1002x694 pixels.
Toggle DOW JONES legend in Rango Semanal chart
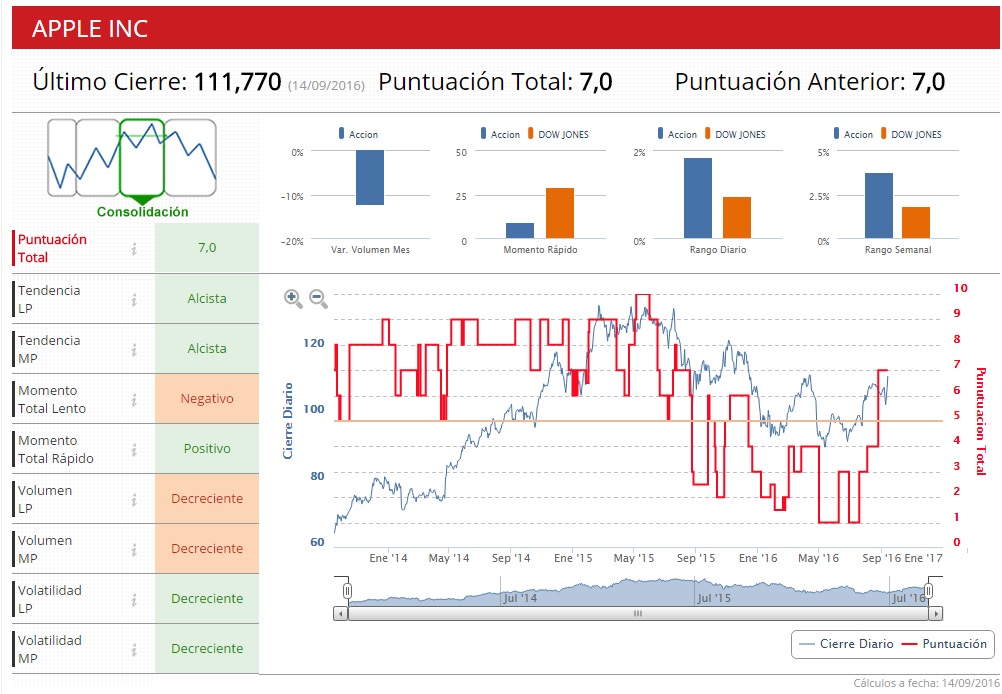click(911, 134)
